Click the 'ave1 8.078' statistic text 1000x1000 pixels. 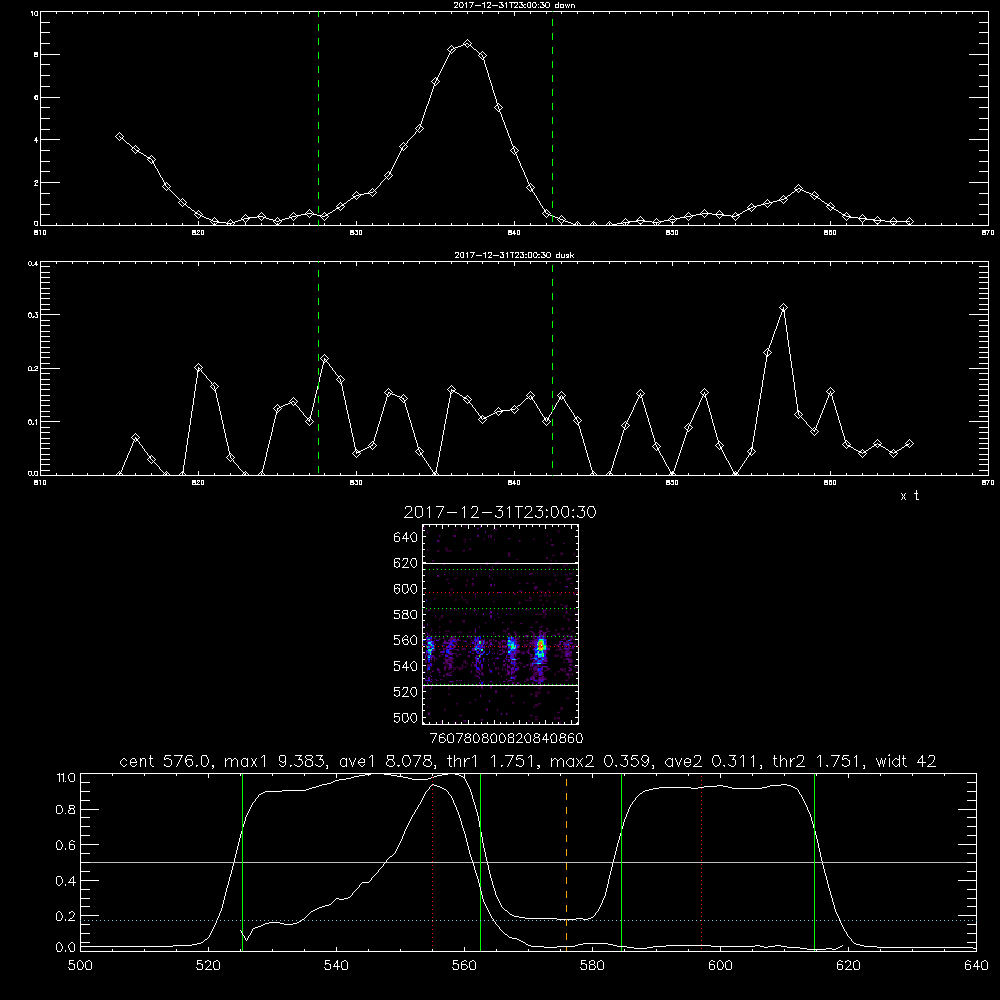point(385,761)
